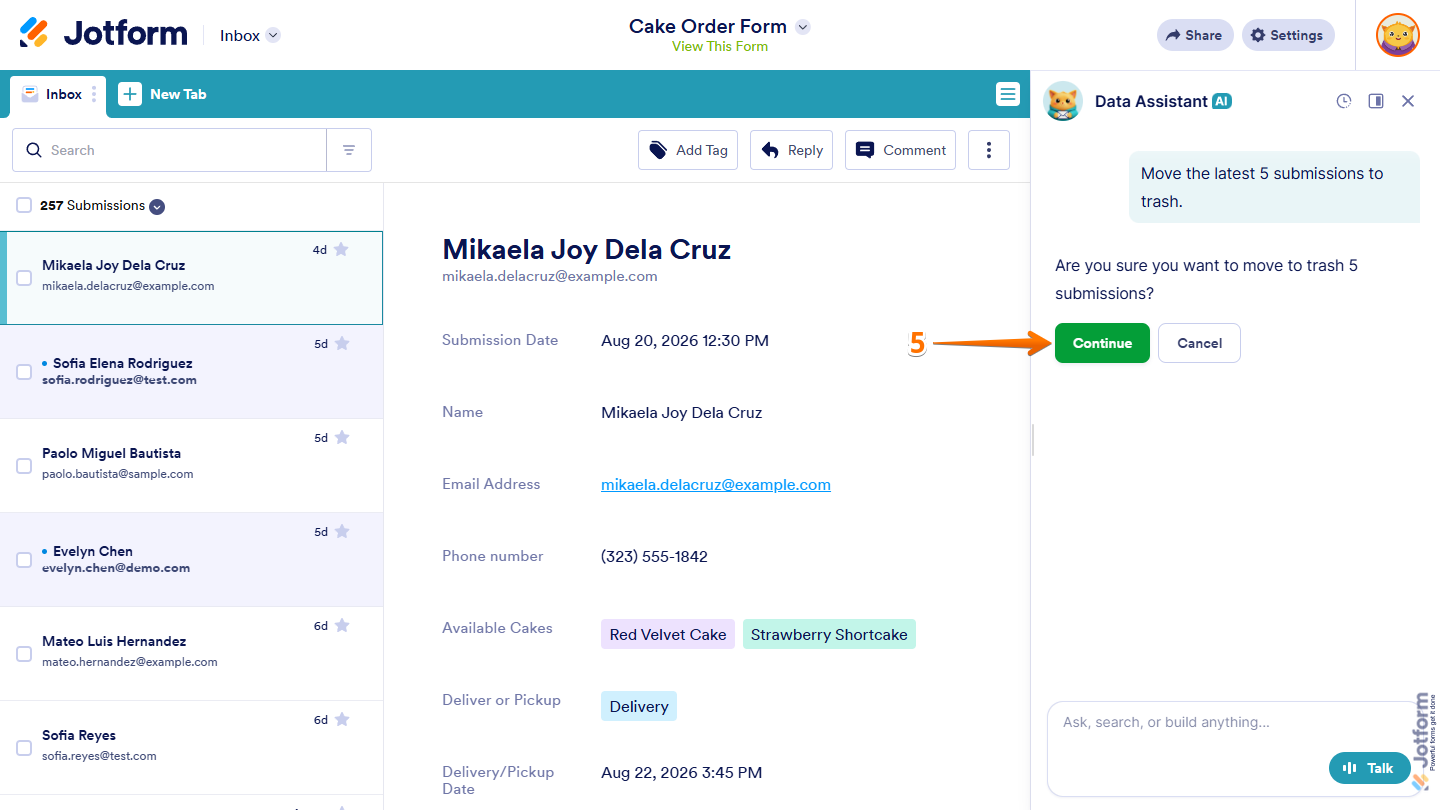Viewport: 1440px width, 810px height.
Task: Star Mikaela Joy Dela Cruz submission
Action: click(x=341, y=249)
